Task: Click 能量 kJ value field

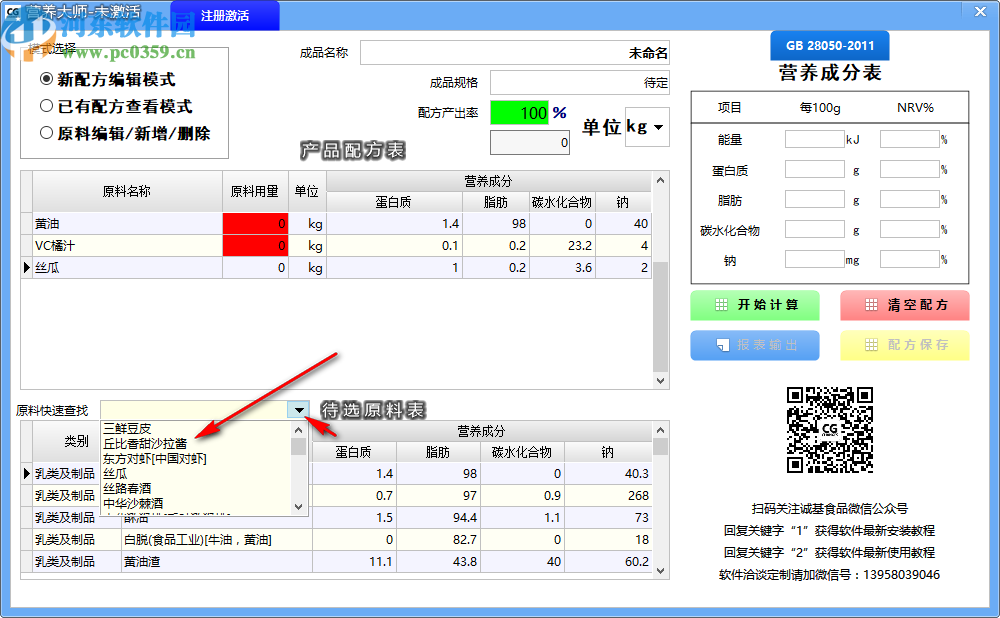Action: point(814,139)
